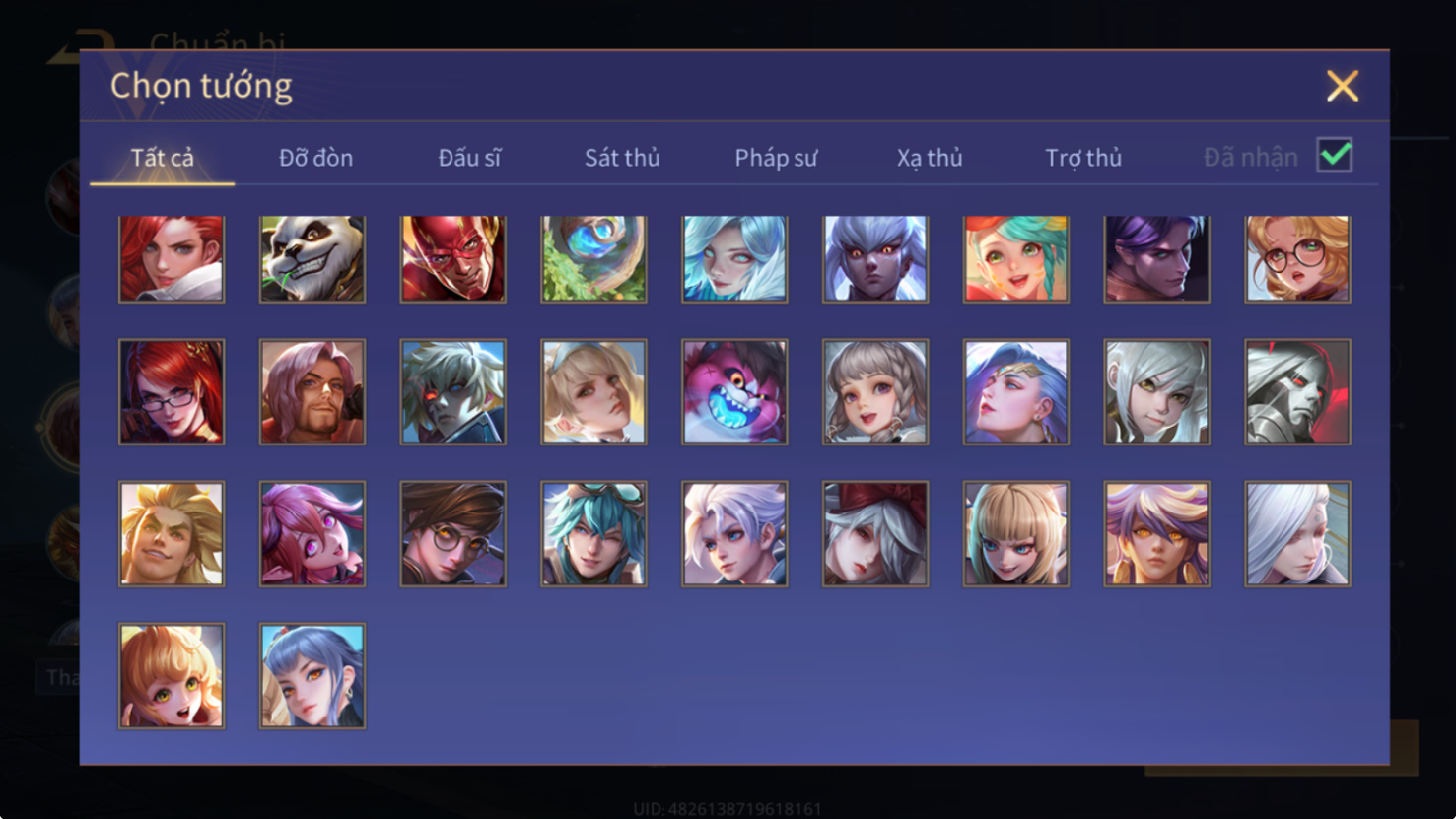Select the hero with round glasses and blonde hair
This screenshot has width=1456, height=819.
[x=1297, y=259]
